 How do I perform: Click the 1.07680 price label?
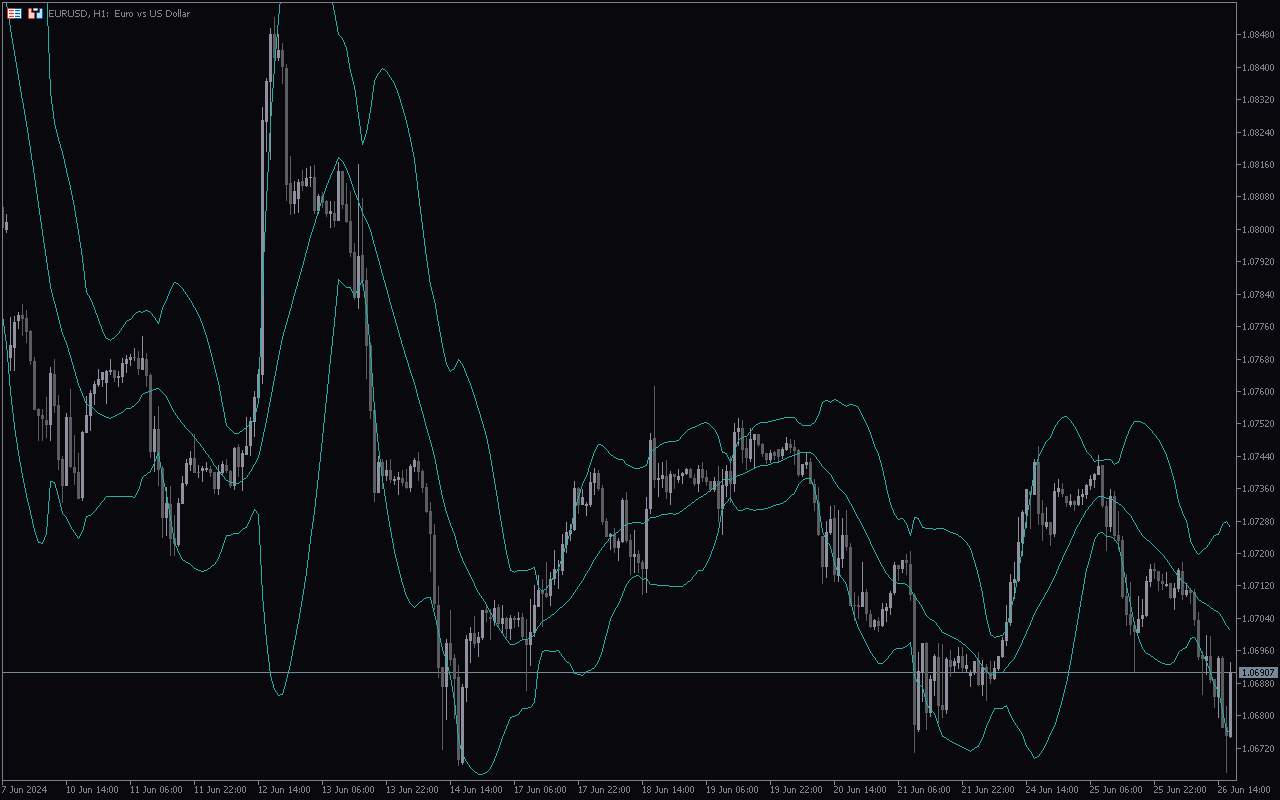[x=1257, y=359]
